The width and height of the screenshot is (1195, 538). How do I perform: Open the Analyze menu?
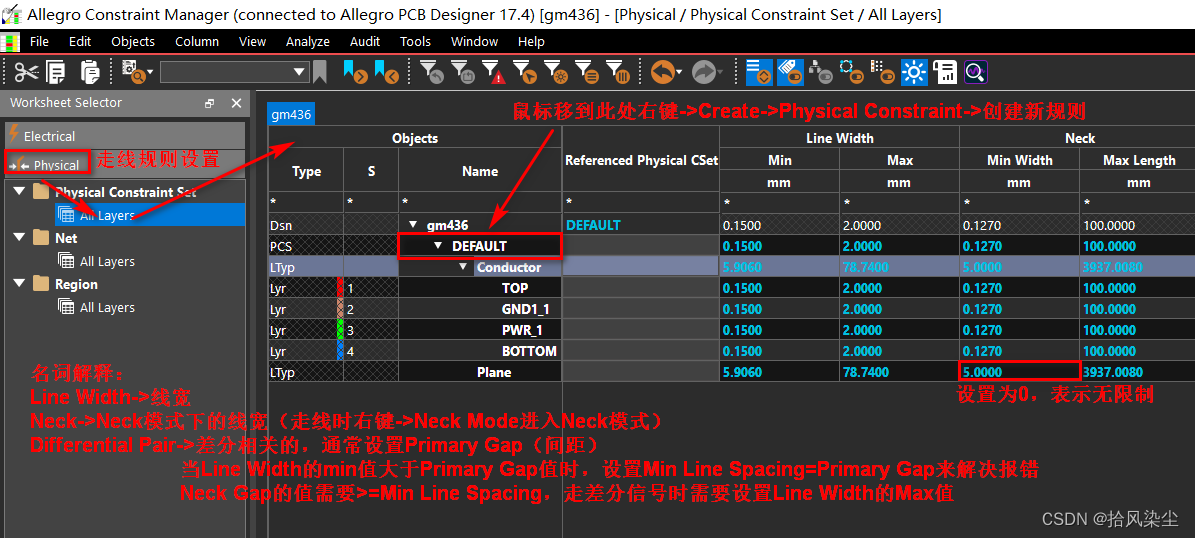coord(308,42)
